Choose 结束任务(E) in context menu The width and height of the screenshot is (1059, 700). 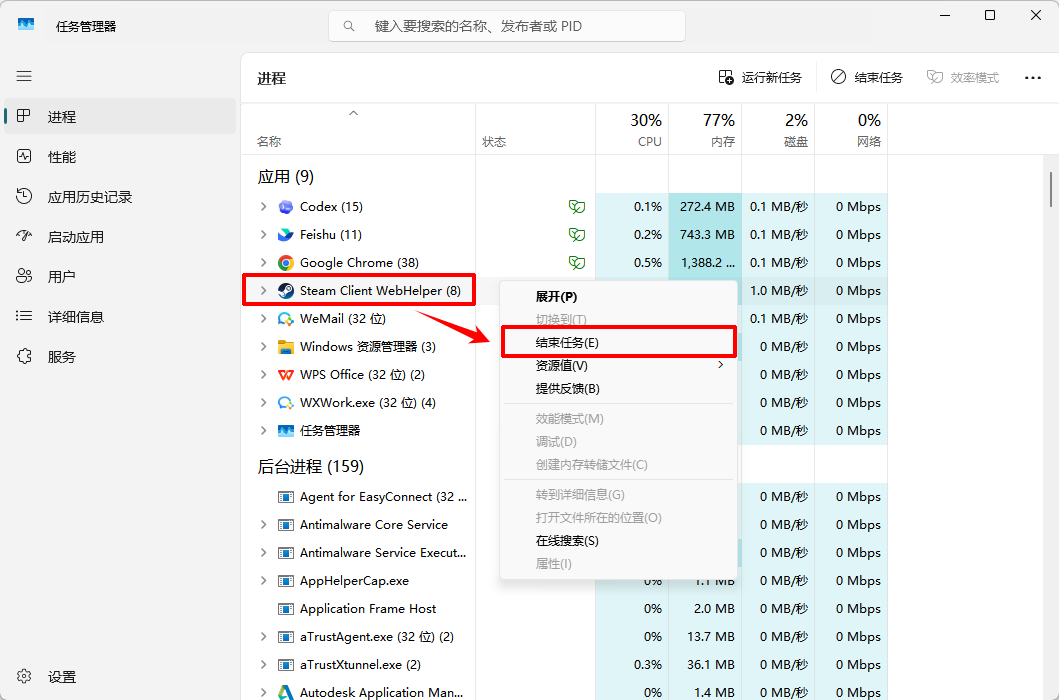point(619,343)
